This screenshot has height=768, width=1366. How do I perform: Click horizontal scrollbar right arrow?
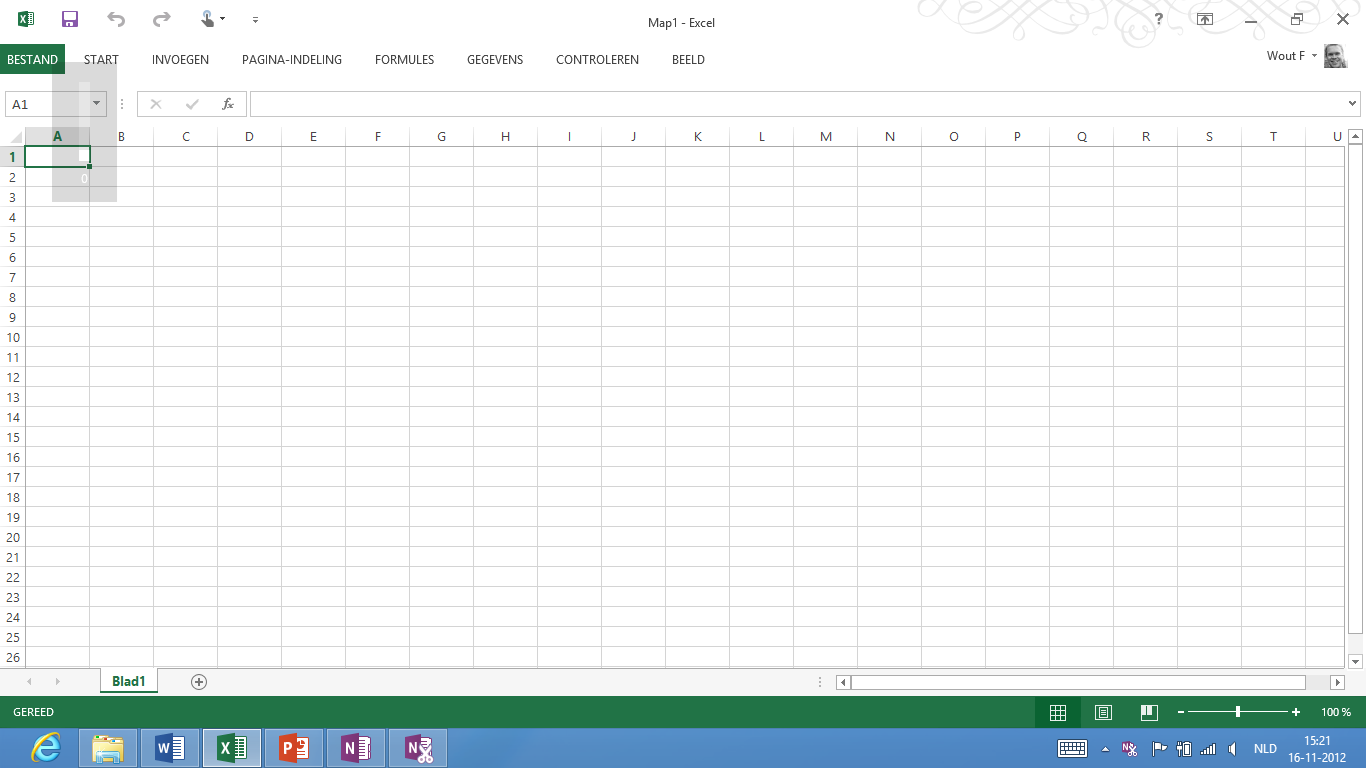pos(1338,682)
